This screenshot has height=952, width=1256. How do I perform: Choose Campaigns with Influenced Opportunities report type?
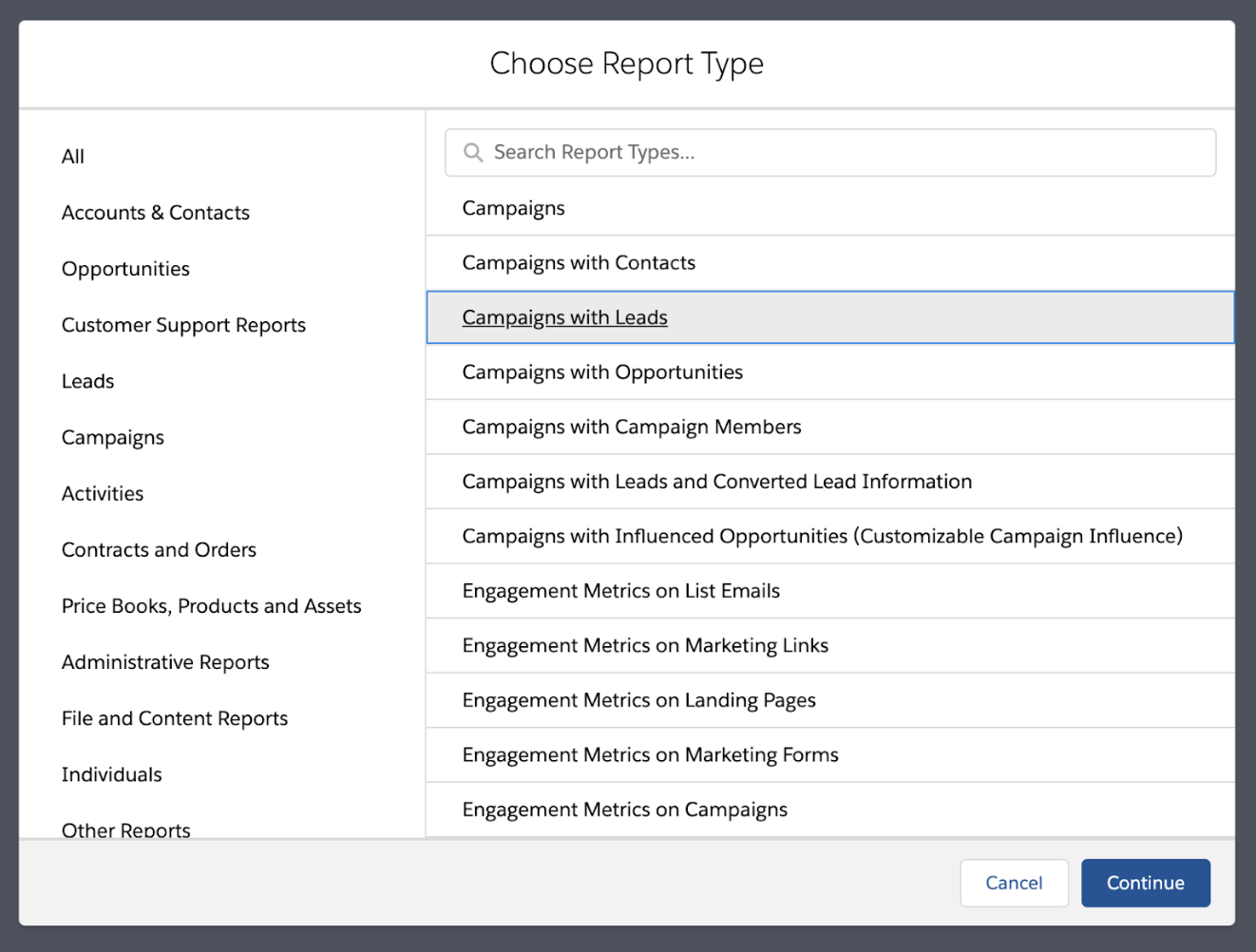[830, 537]
